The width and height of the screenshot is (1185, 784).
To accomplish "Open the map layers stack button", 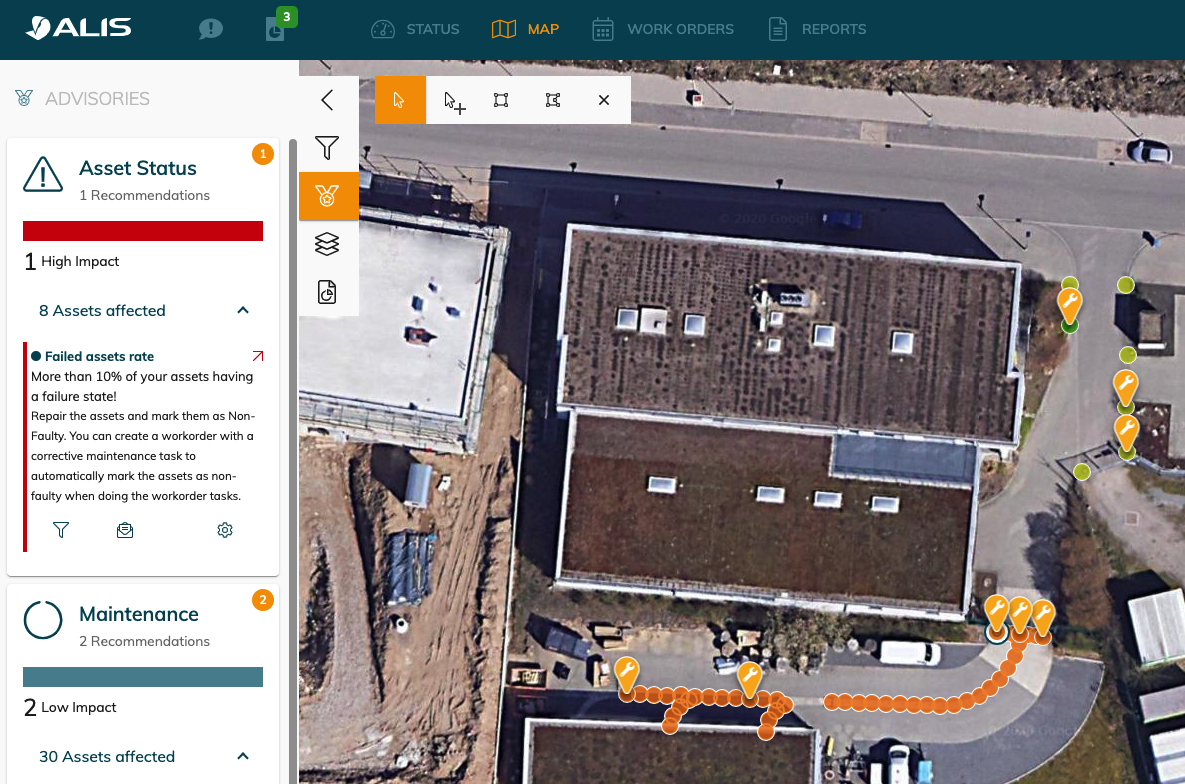I will click(327, 244).
